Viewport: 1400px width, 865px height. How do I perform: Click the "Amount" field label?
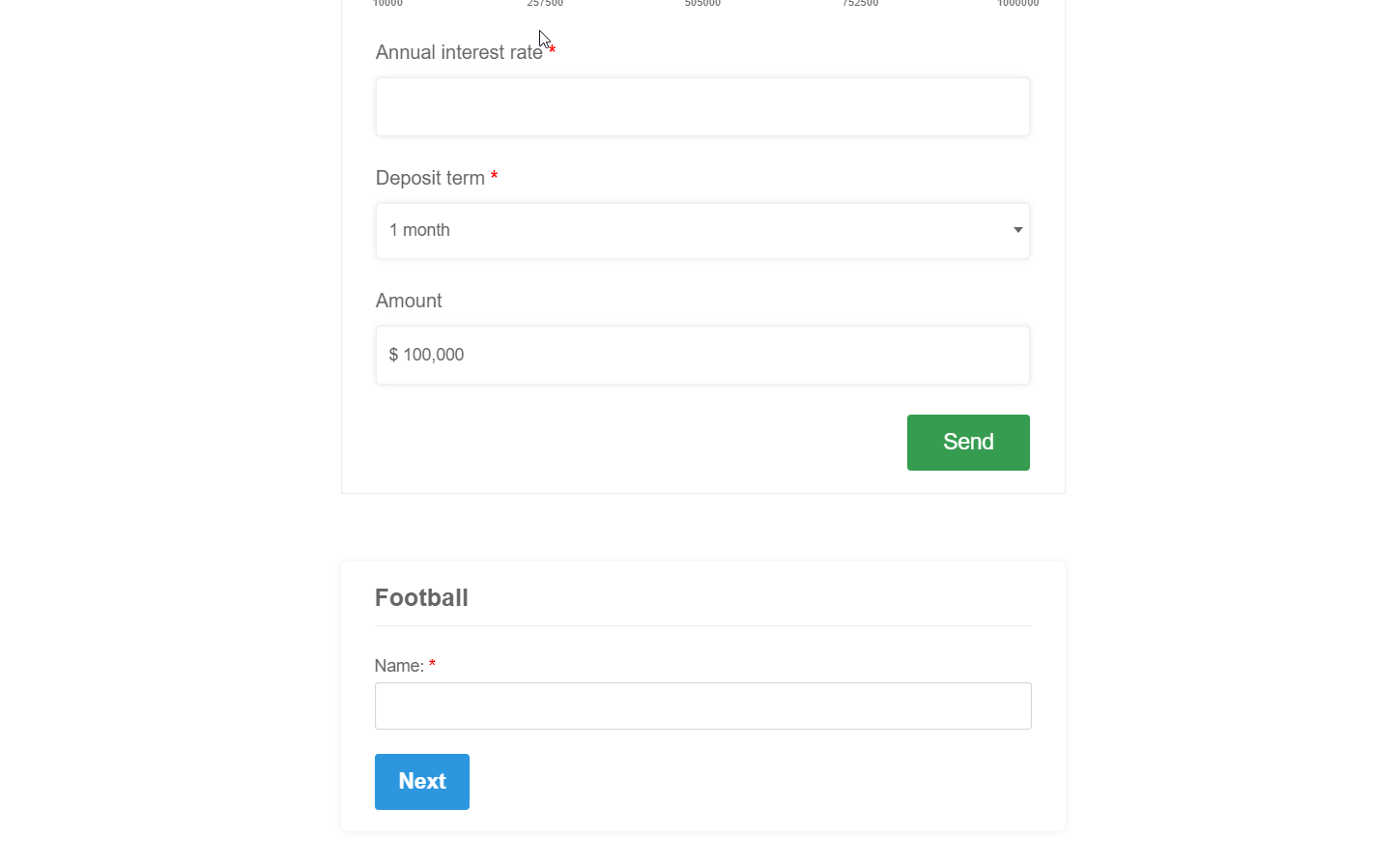pyautogui.click(x=409, y=302)
